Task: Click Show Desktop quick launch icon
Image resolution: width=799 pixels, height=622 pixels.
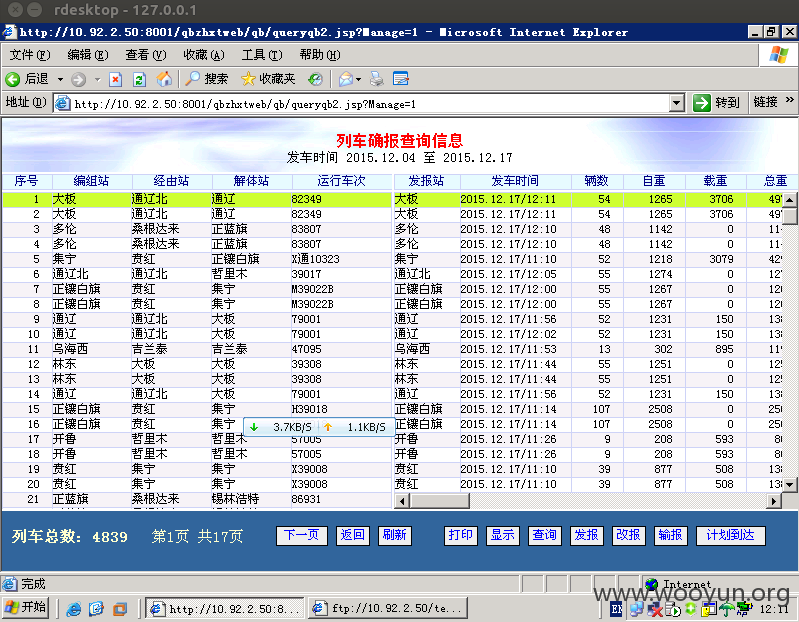Action: coord(120,609)
